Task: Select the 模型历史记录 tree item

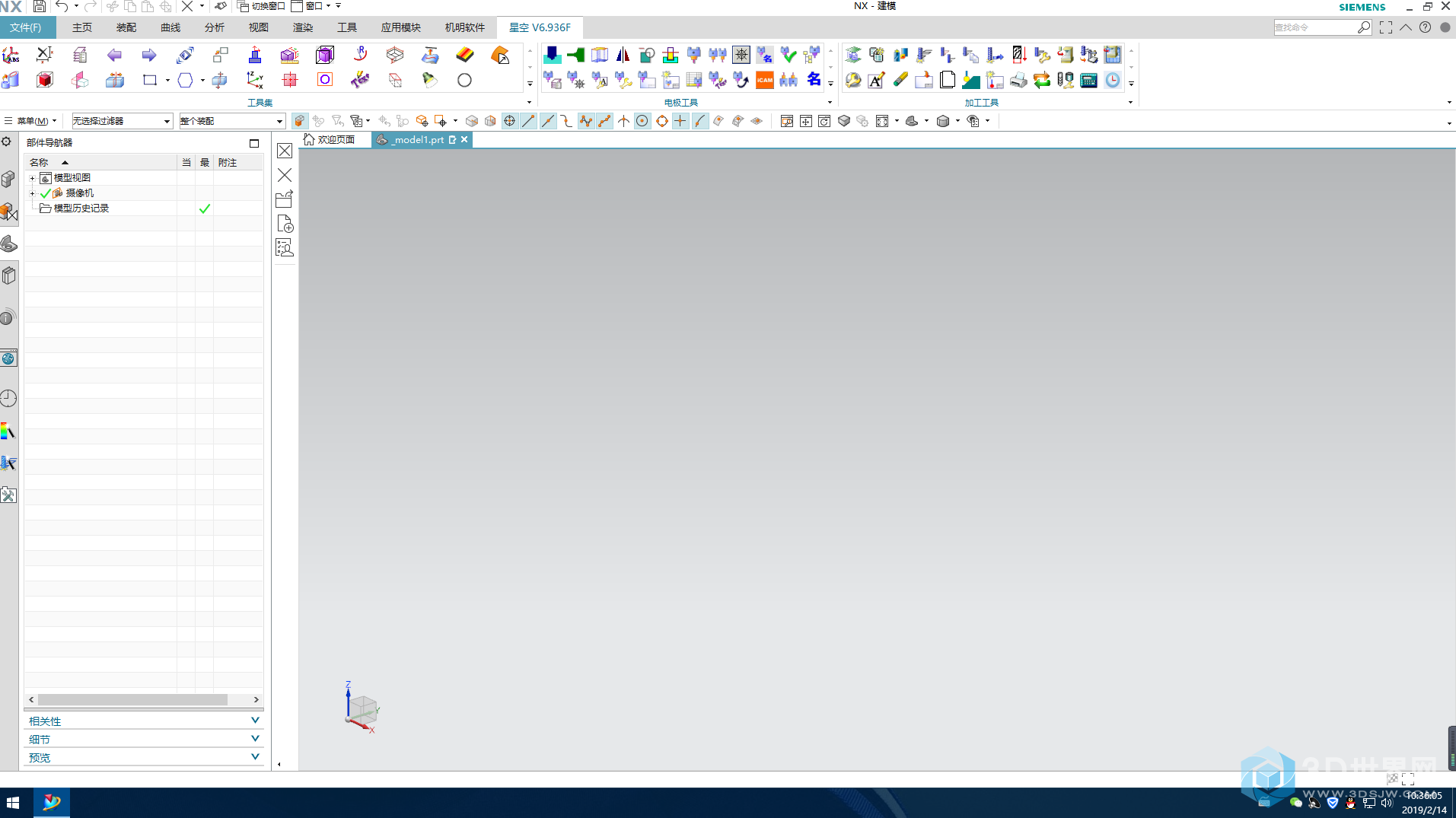Action: pyautogui.click(x=81, y=208)
